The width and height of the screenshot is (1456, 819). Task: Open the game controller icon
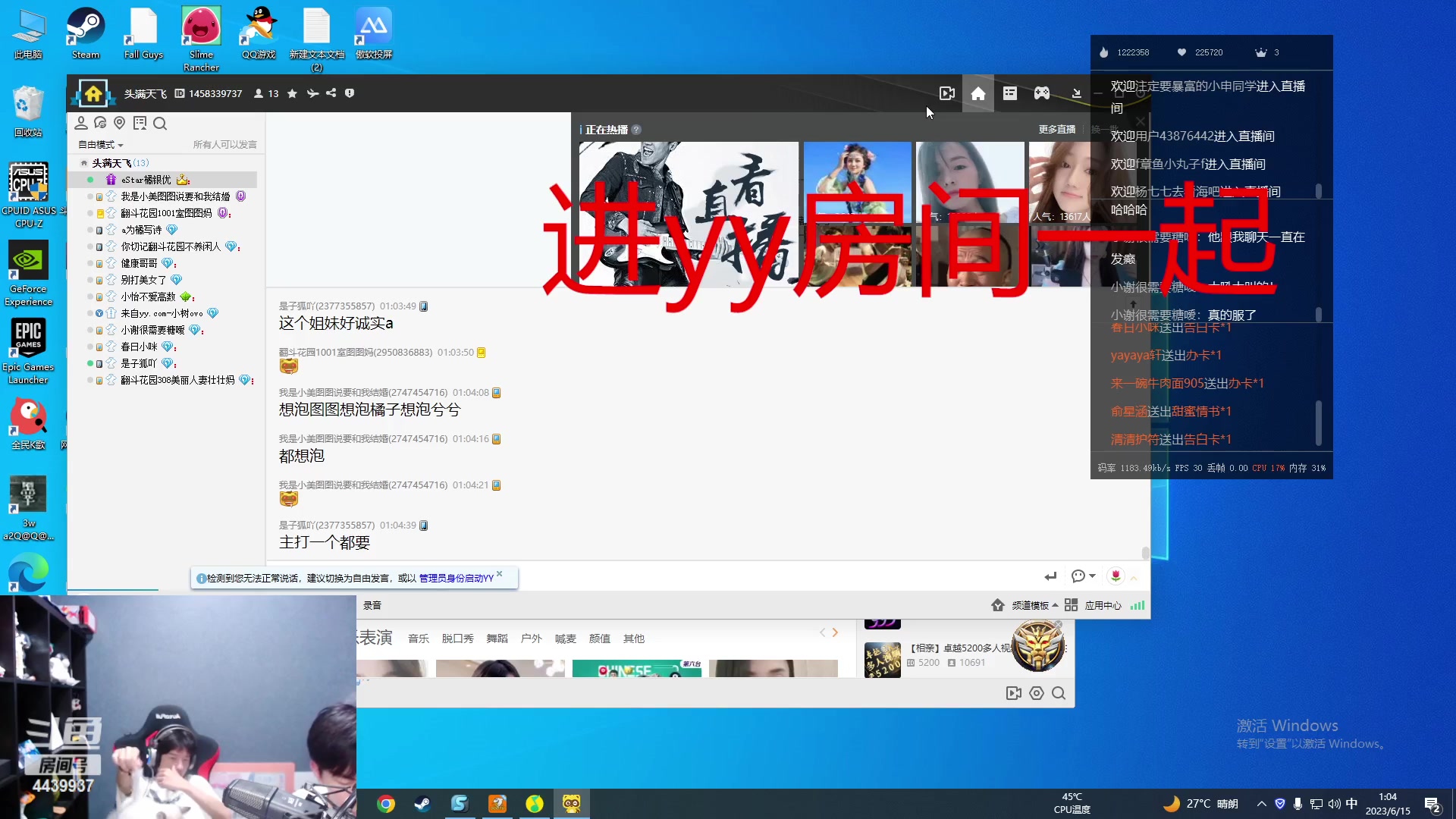tap(1042, 93)
